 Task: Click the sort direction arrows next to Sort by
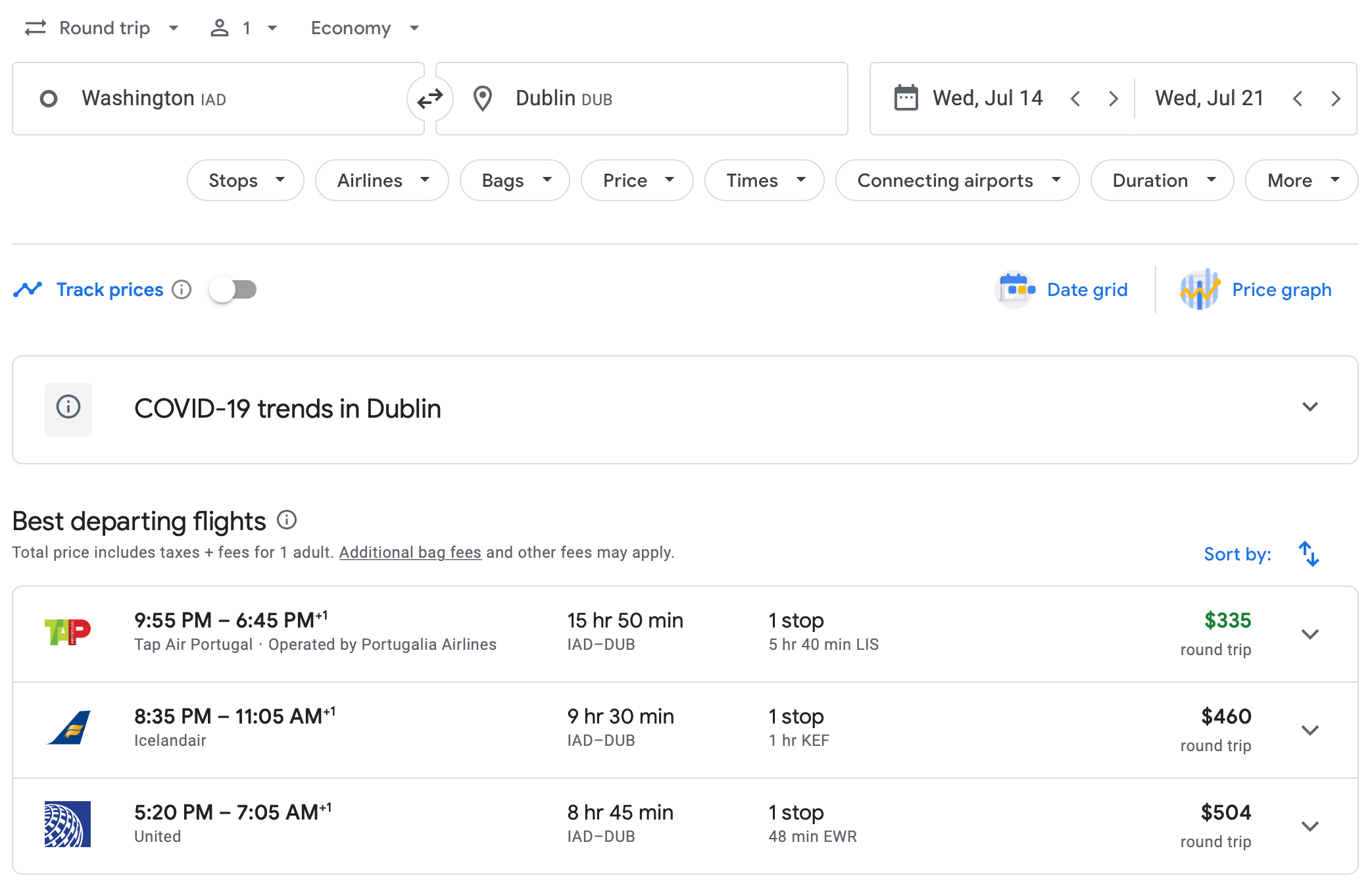pyautogui.click(x=1309, y=554)
